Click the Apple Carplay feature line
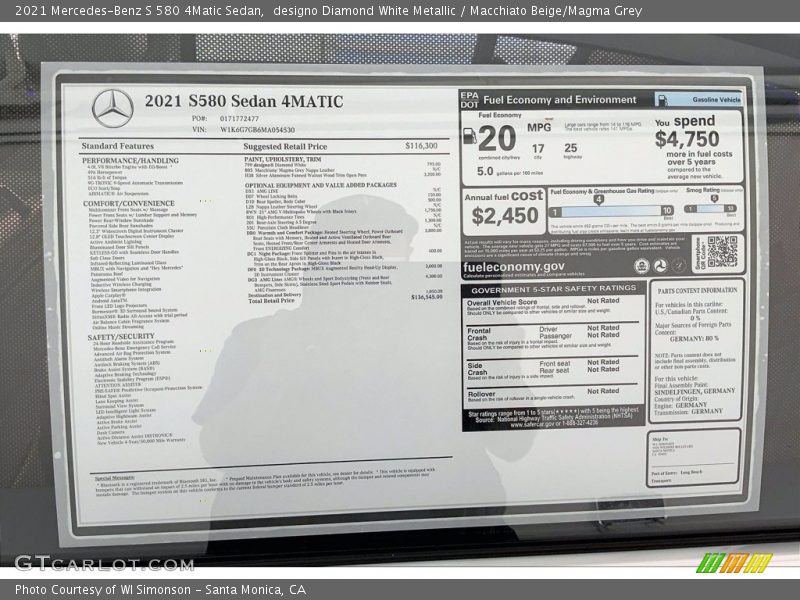800x600 pixels. [108, 295]
